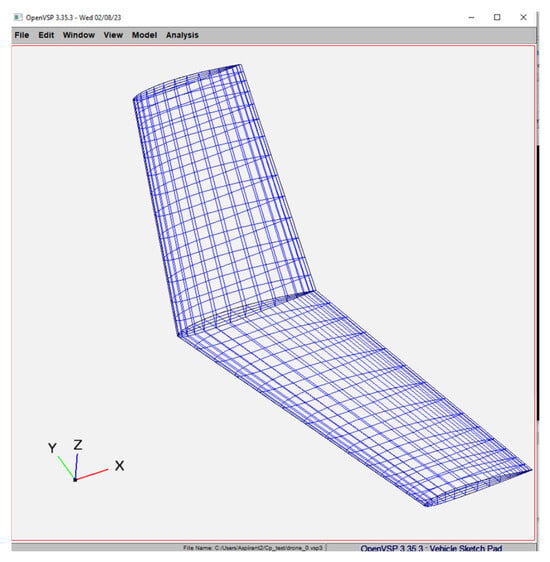550x562 pixels.
Task: Click the green Y axis label
Action: pos(52,448)
